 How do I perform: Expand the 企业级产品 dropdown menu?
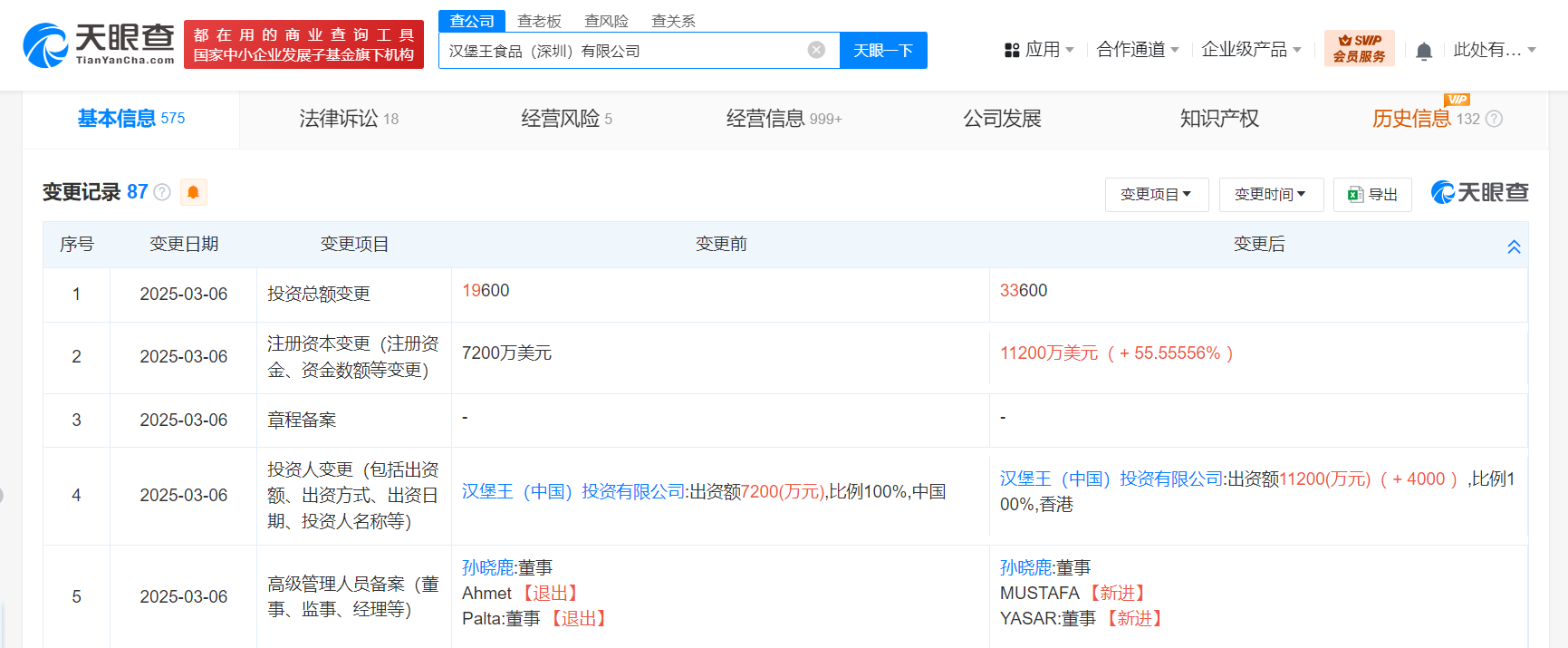point(1250,50)
